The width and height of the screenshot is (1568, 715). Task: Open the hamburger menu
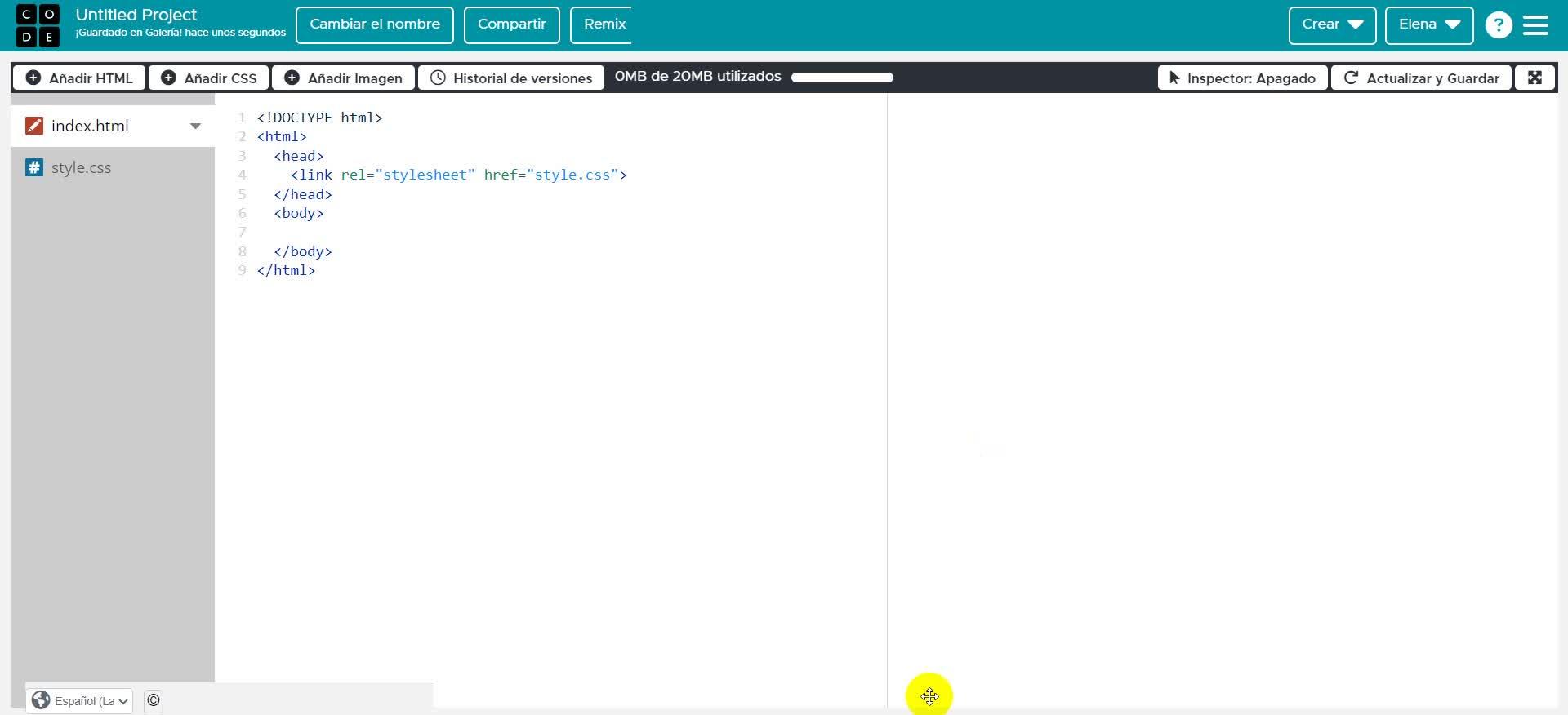pyautogui.click(x=1536, y=25)
